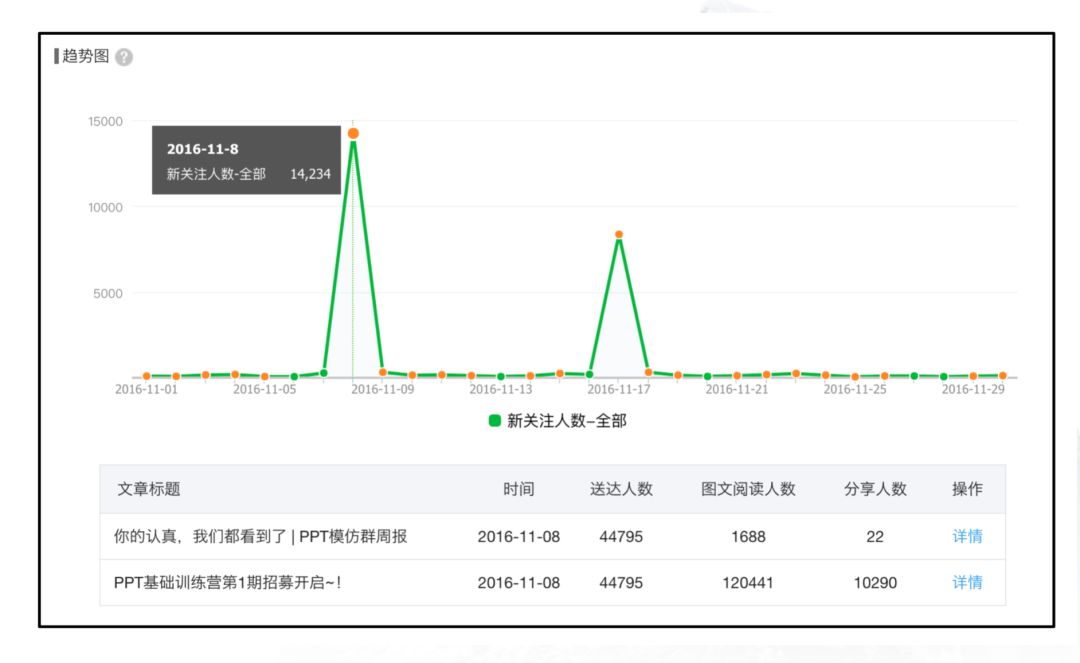
Task: Select the tooltip date 2016-11-8
Action: click(202, 149)
